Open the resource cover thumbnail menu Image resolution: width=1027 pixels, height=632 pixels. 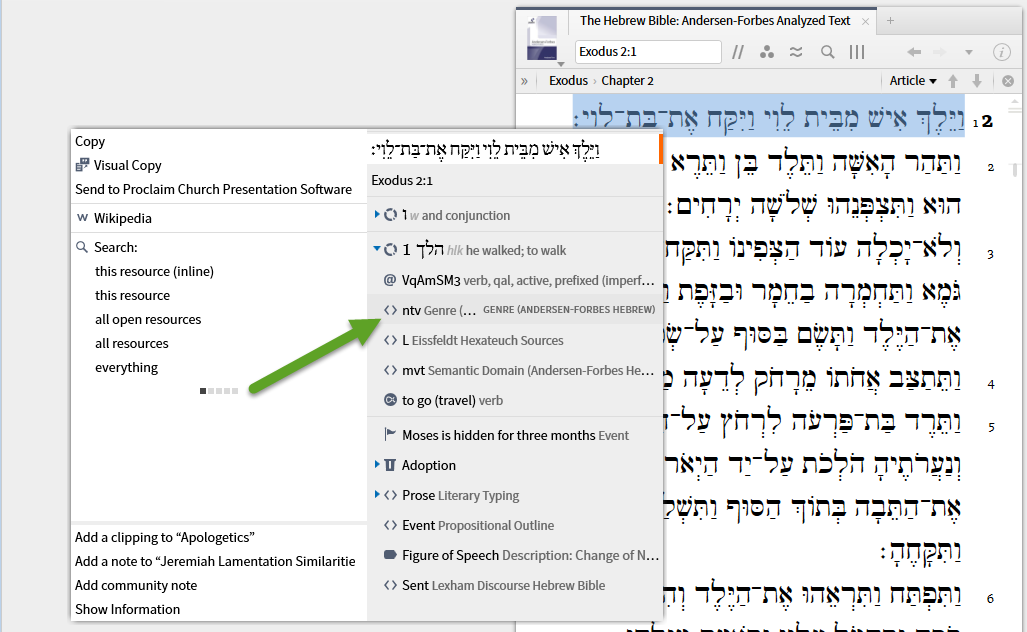tap(542, 39)
